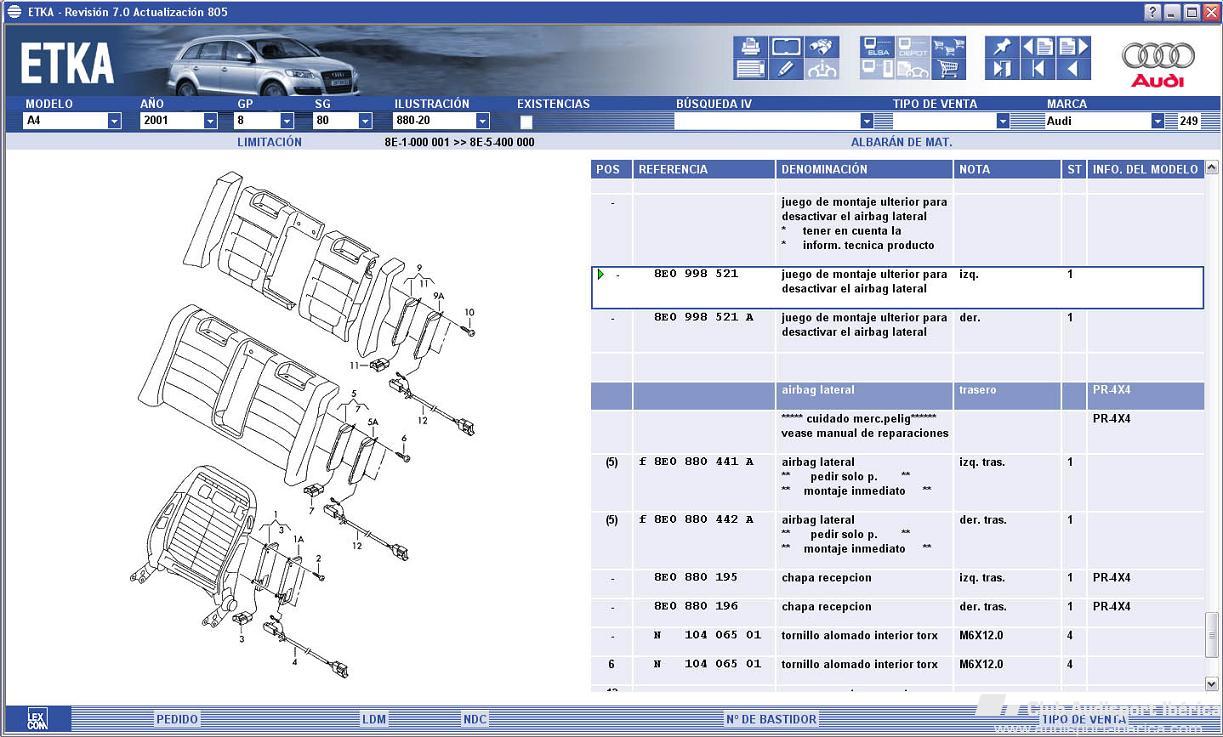Click the ETKA title bar app icon

click(14, 12)
